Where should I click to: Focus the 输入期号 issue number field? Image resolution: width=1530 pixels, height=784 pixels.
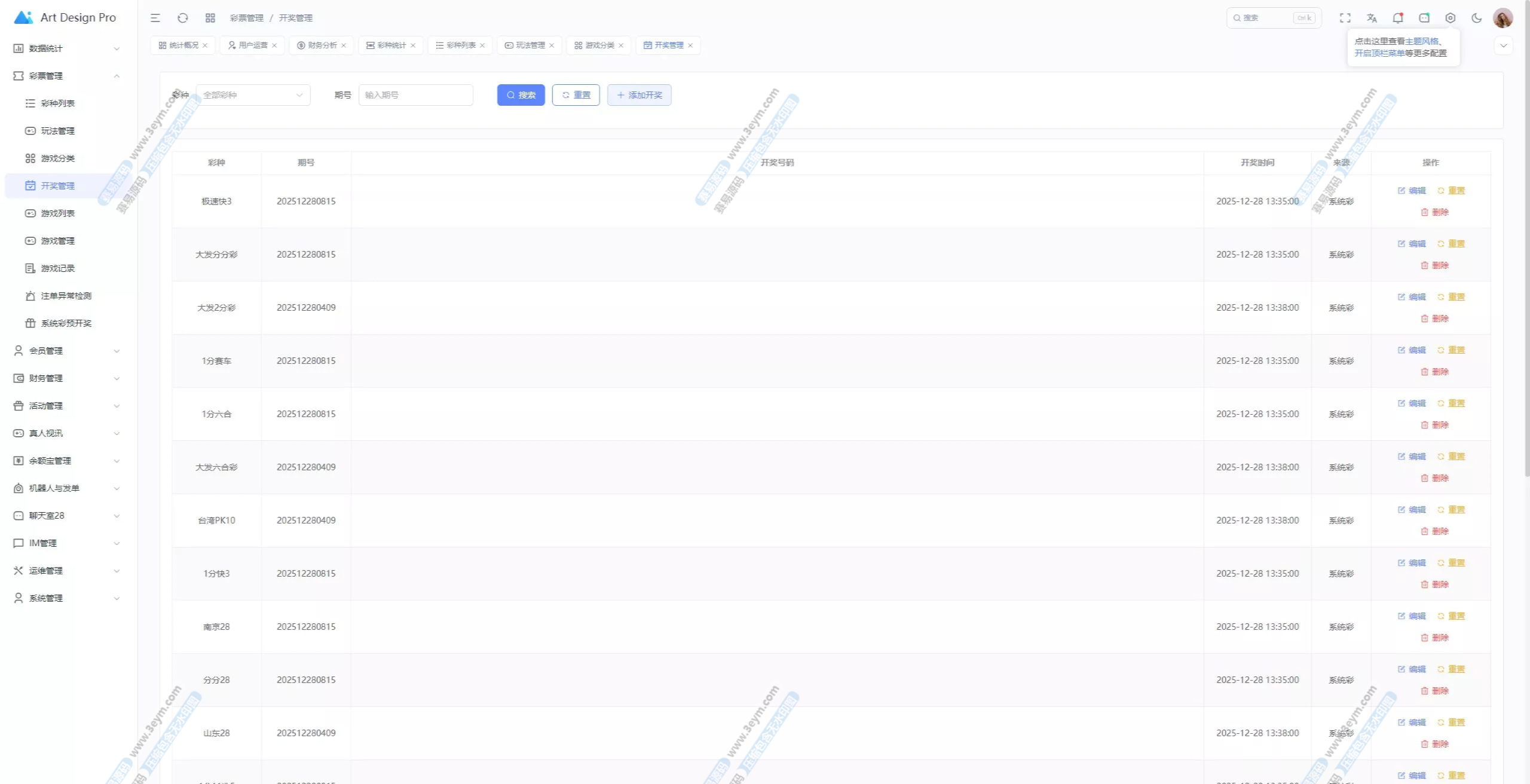click(x=415, y=95)
